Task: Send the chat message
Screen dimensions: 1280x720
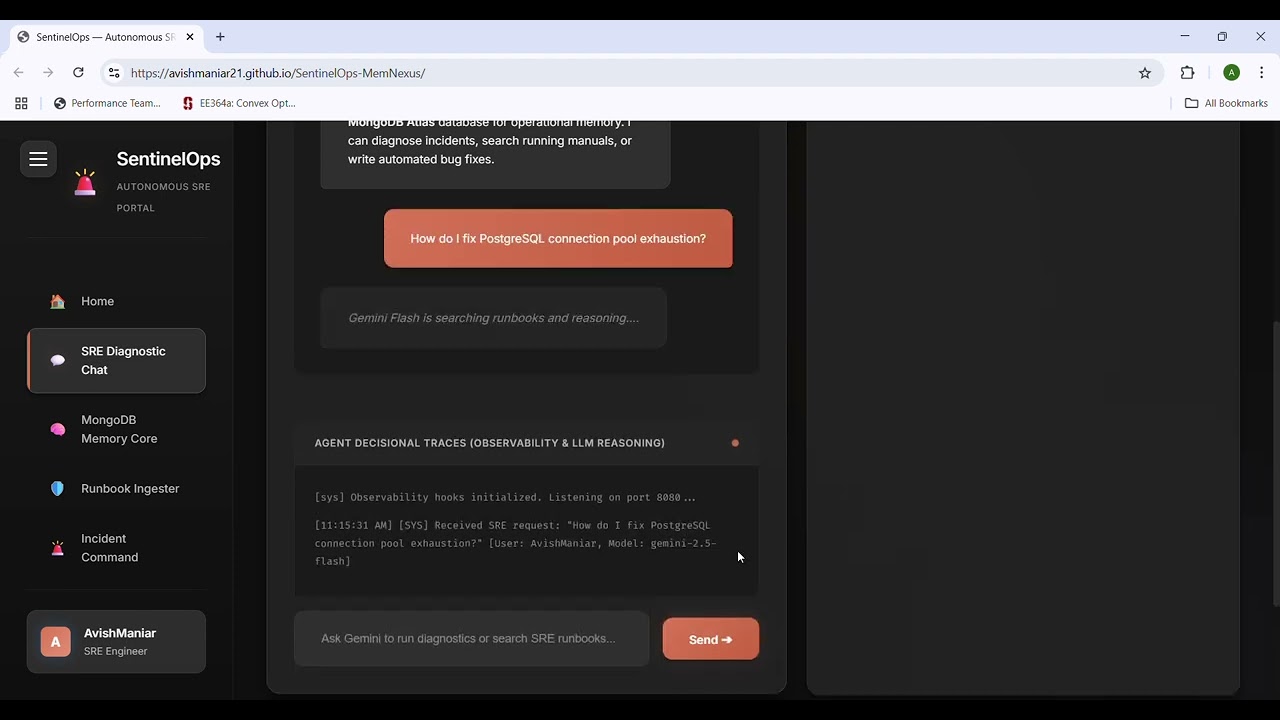Action: point(711,640)
